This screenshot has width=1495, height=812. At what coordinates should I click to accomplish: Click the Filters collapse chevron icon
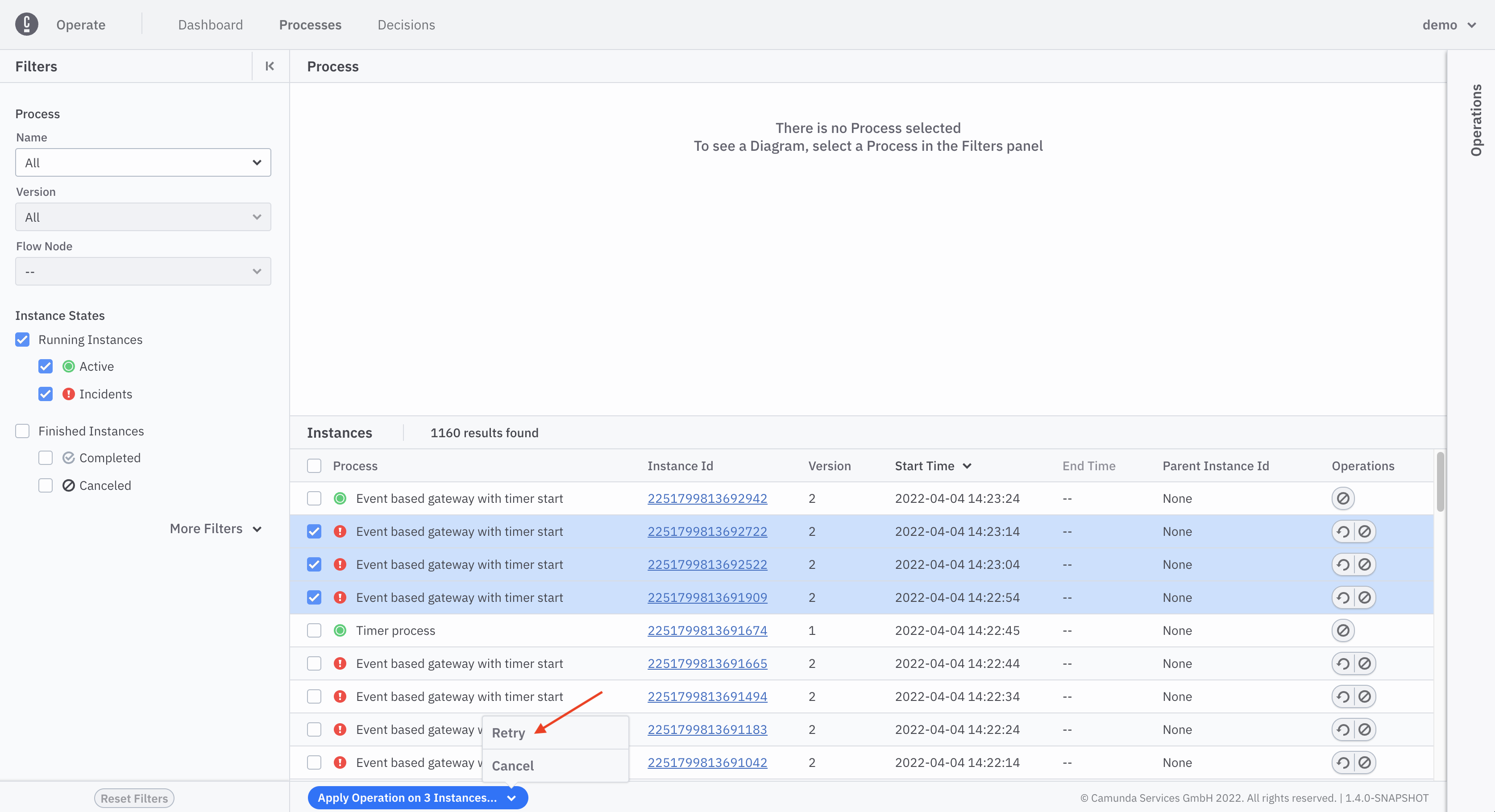click(270, 66)
